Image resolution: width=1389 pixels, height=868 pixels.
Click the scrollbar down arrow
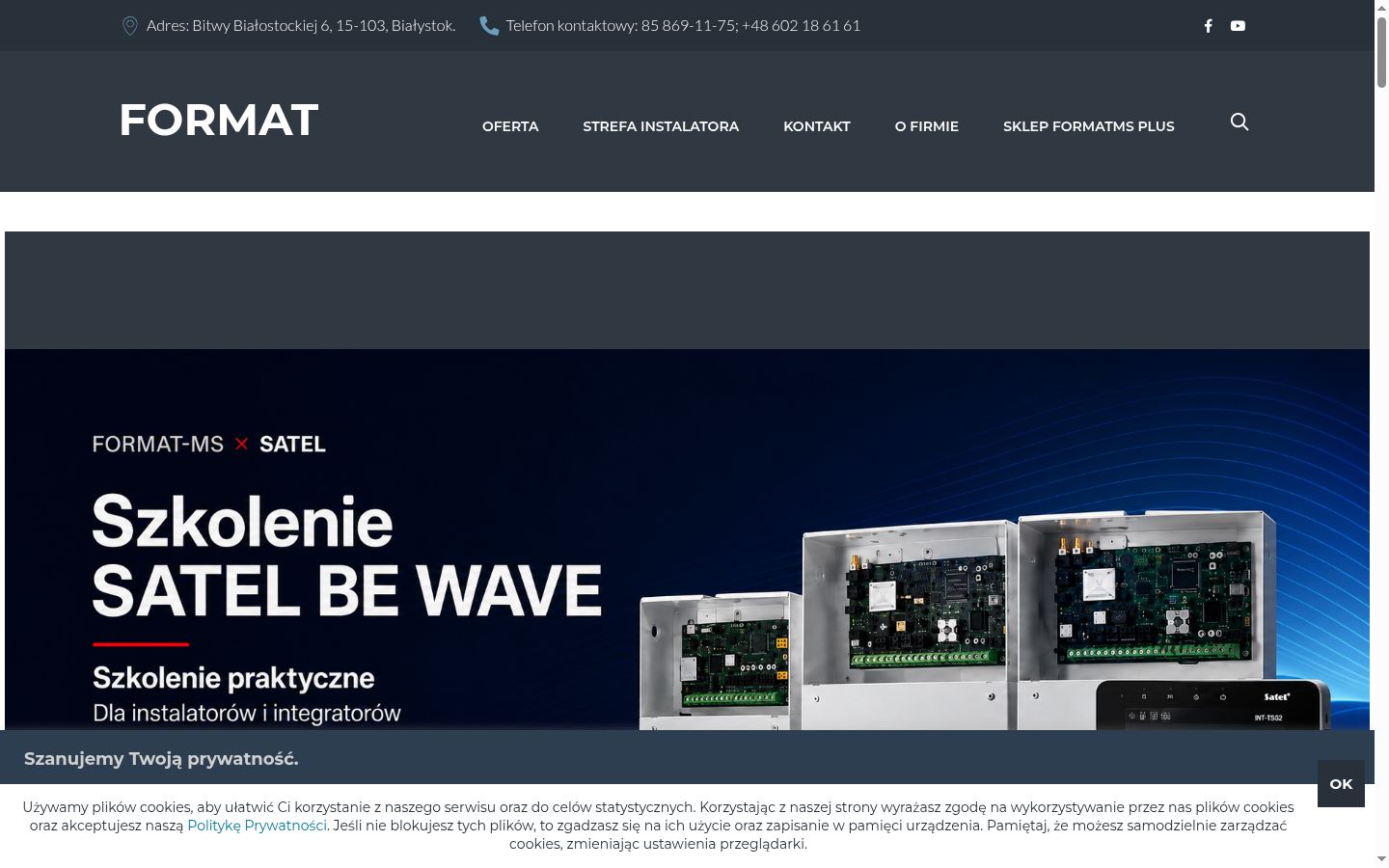pyautogui.click(x=1381, y=859)
